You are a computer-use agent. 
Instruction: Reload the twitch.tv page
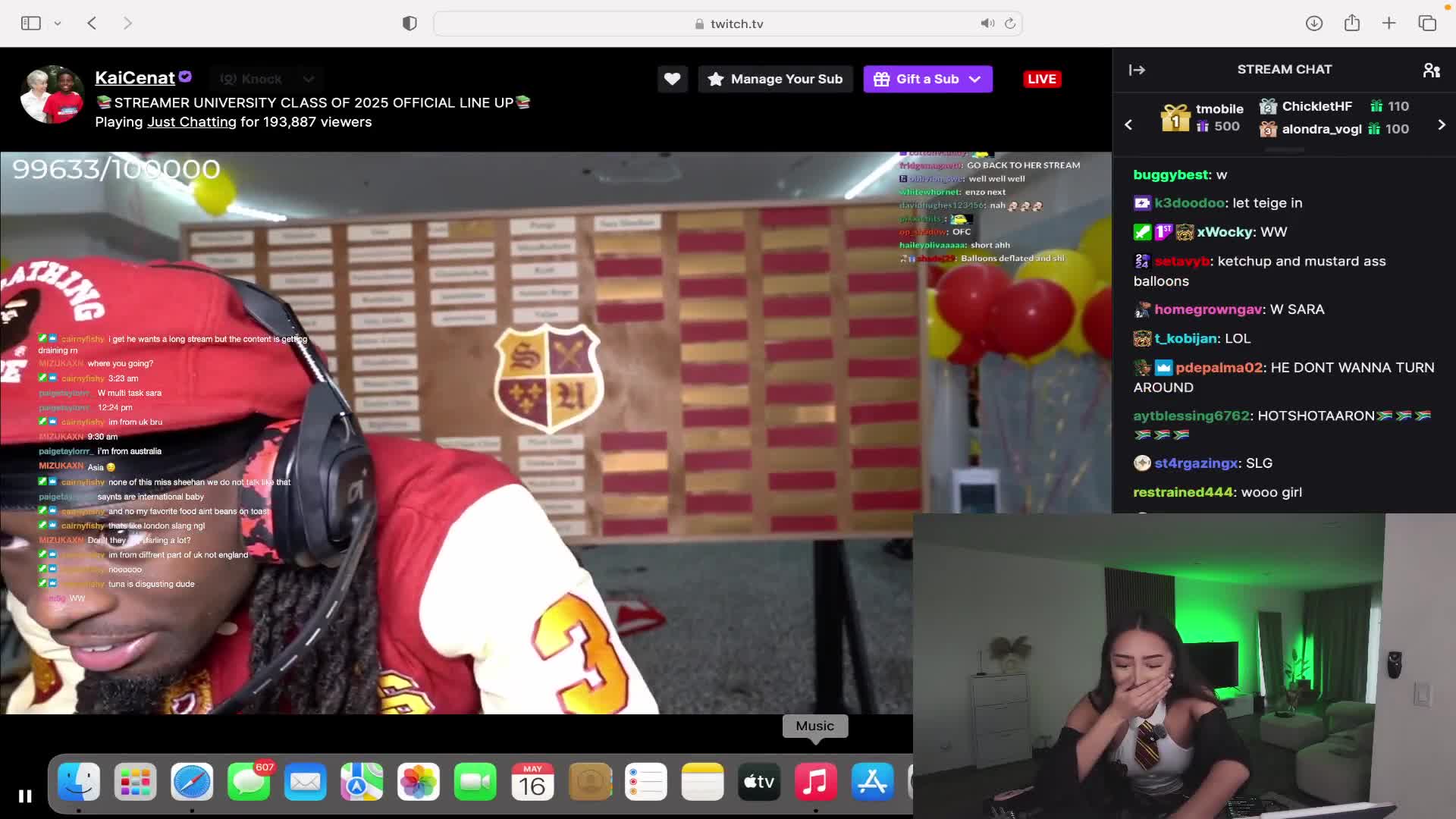pyautogui.click(x=1010, y=24)
